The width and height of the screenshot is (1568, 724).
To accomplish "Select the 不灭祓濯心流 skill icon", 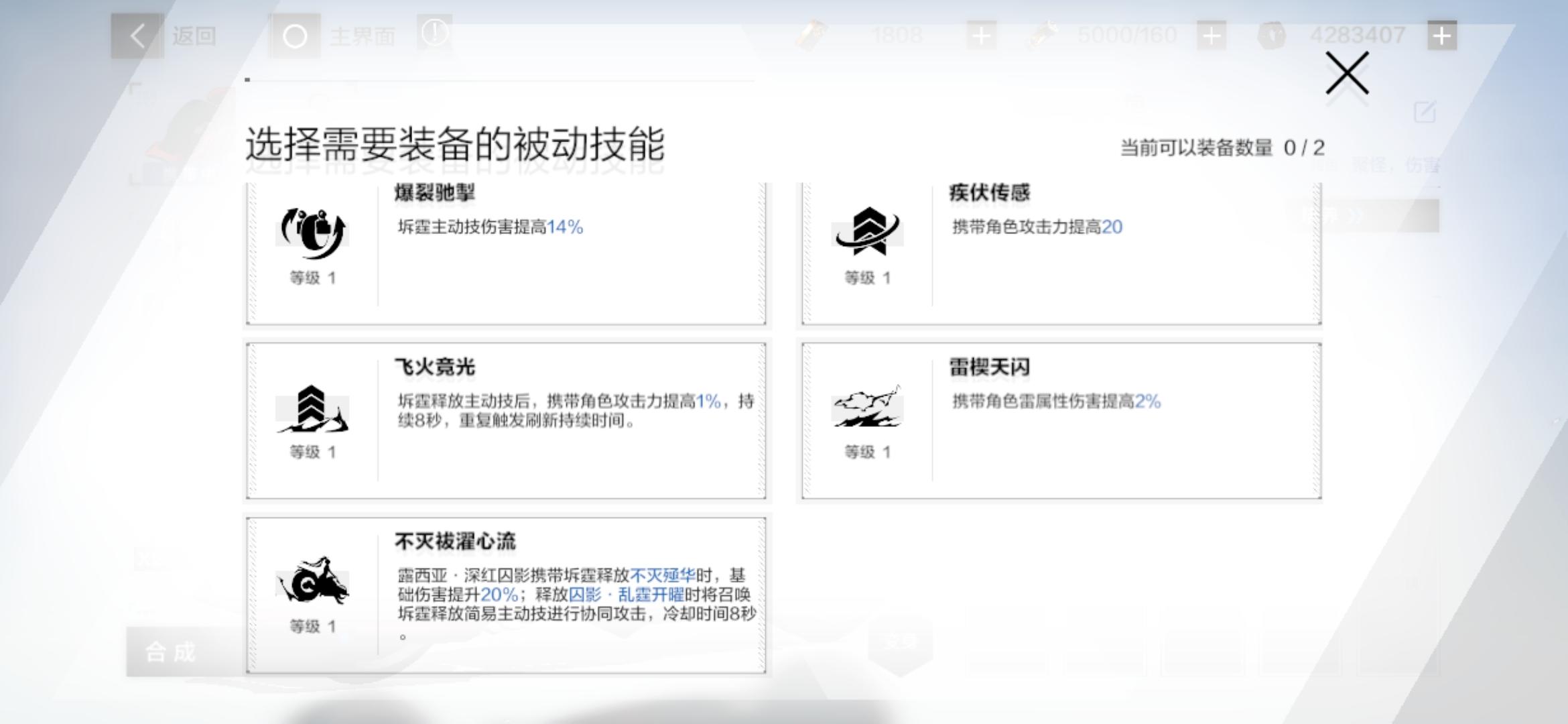I will (312, 581).
